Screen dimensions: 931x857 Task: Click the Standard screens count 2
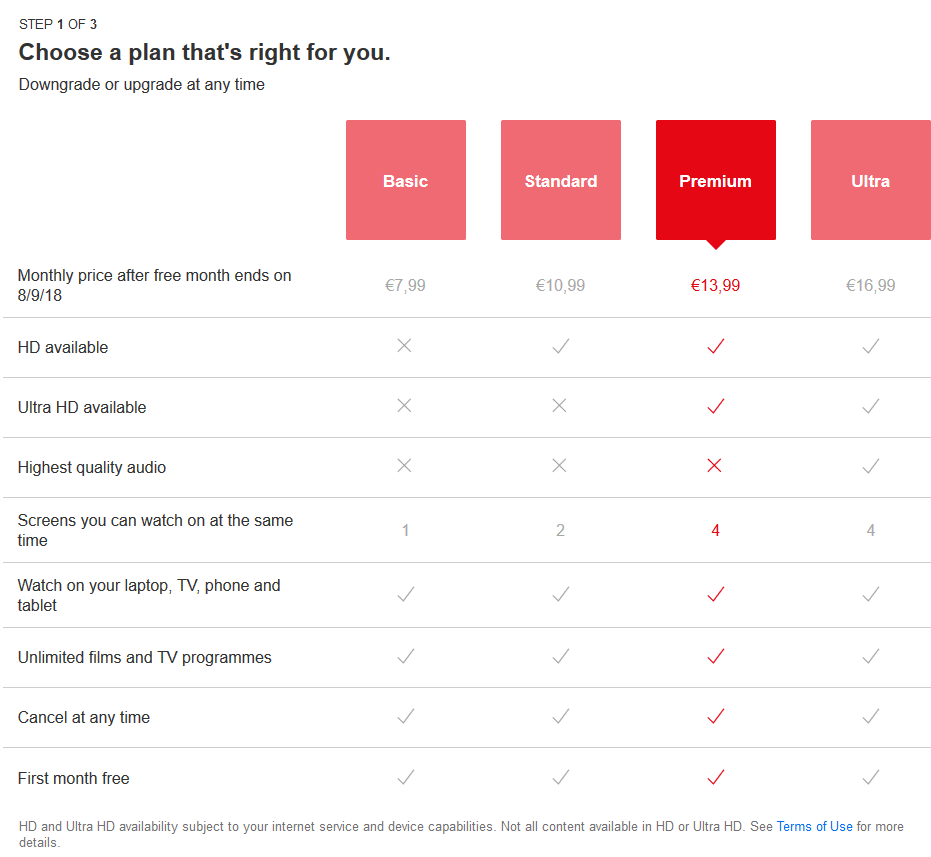tap(560, 530)
